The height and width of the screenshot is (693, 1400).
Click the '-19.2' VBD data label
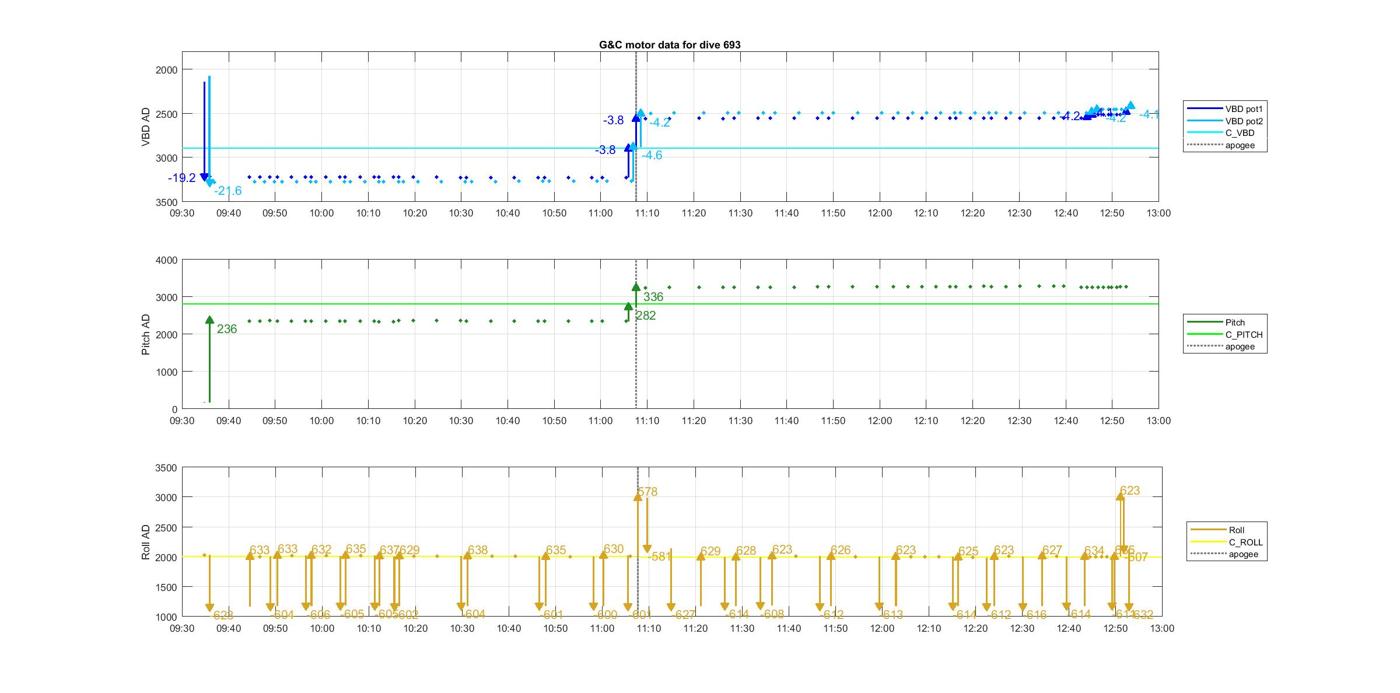(182, 178)
